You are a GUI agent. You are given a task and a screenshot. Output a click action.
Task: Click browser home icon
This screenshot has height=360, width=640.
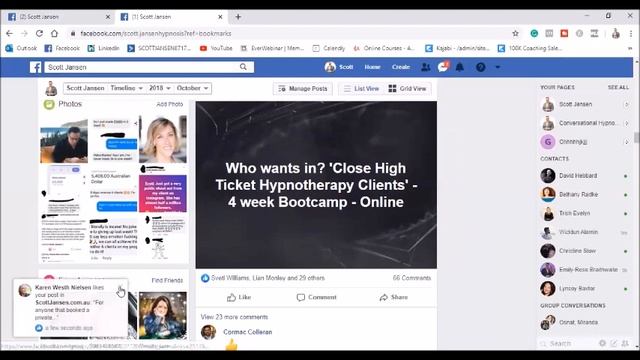[x=54, y=33]
